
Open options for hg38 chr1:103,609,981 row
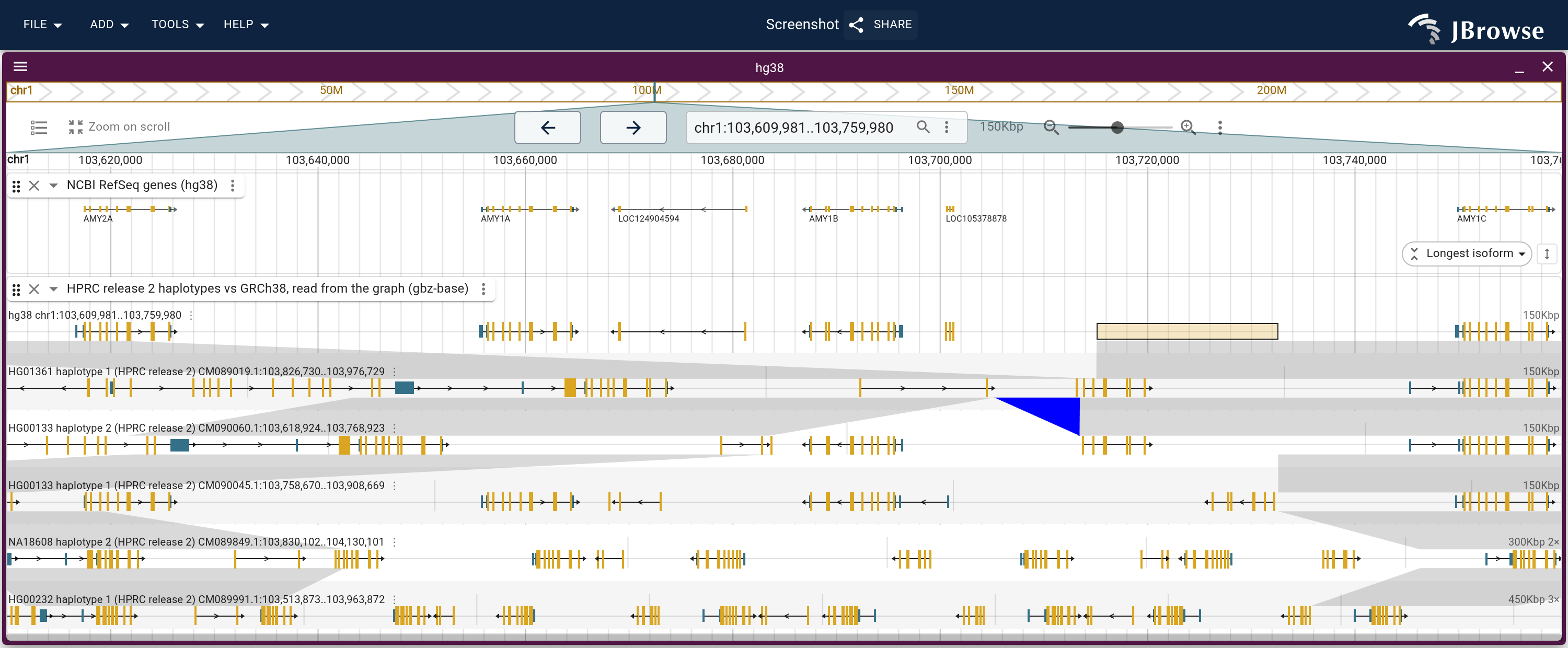191,315
